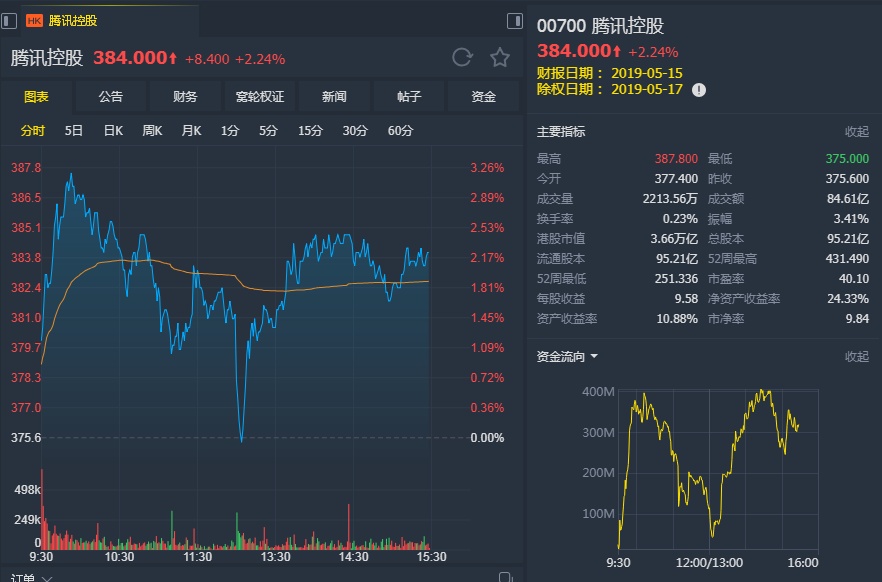Collapse the 资金流向 section
Screen dimensions: 882x582
pyautogui.click(x=856, y=356)
